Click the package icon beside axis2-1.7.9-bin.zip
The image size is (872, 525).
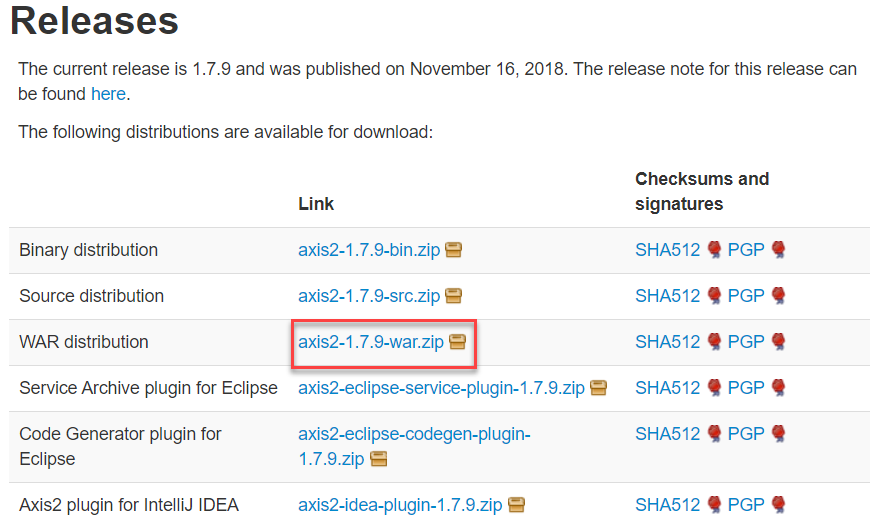pos(454,250)
